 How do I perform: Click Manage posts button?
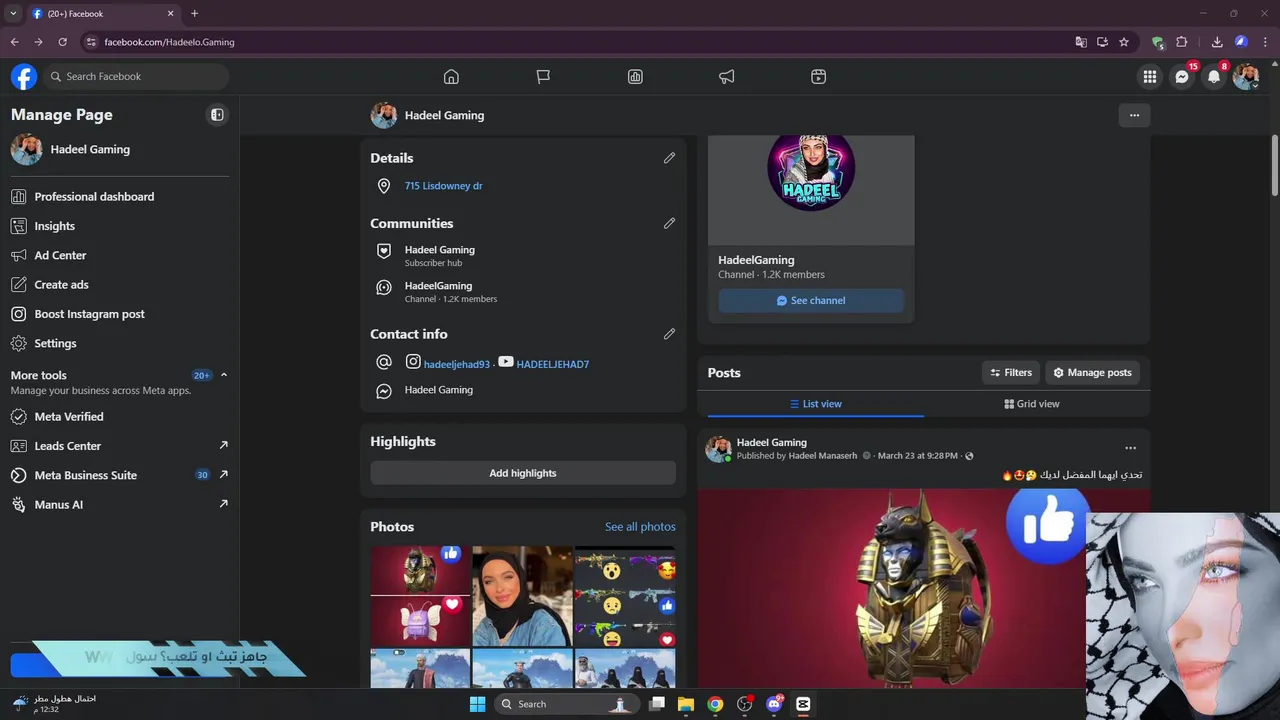[x=1092, y=373]
